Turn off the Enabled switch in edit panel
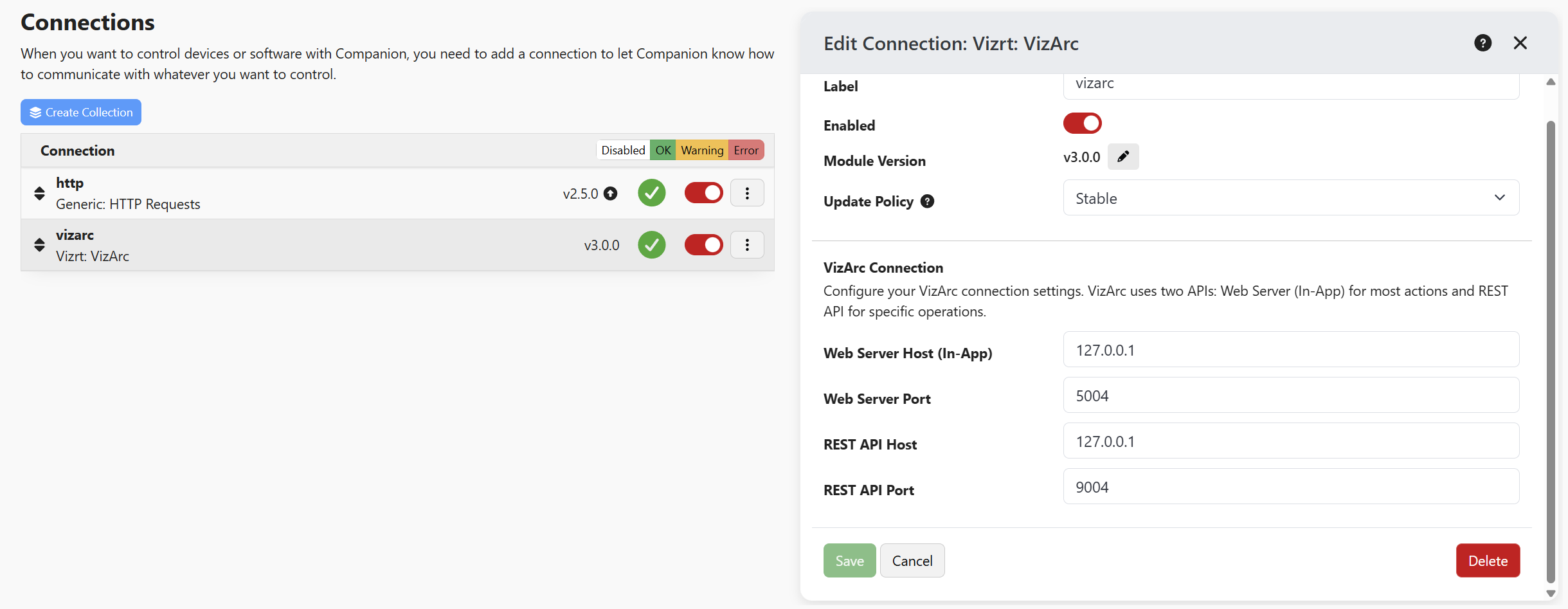This screenshot has width=1568, height=609. click(1082, 123)
